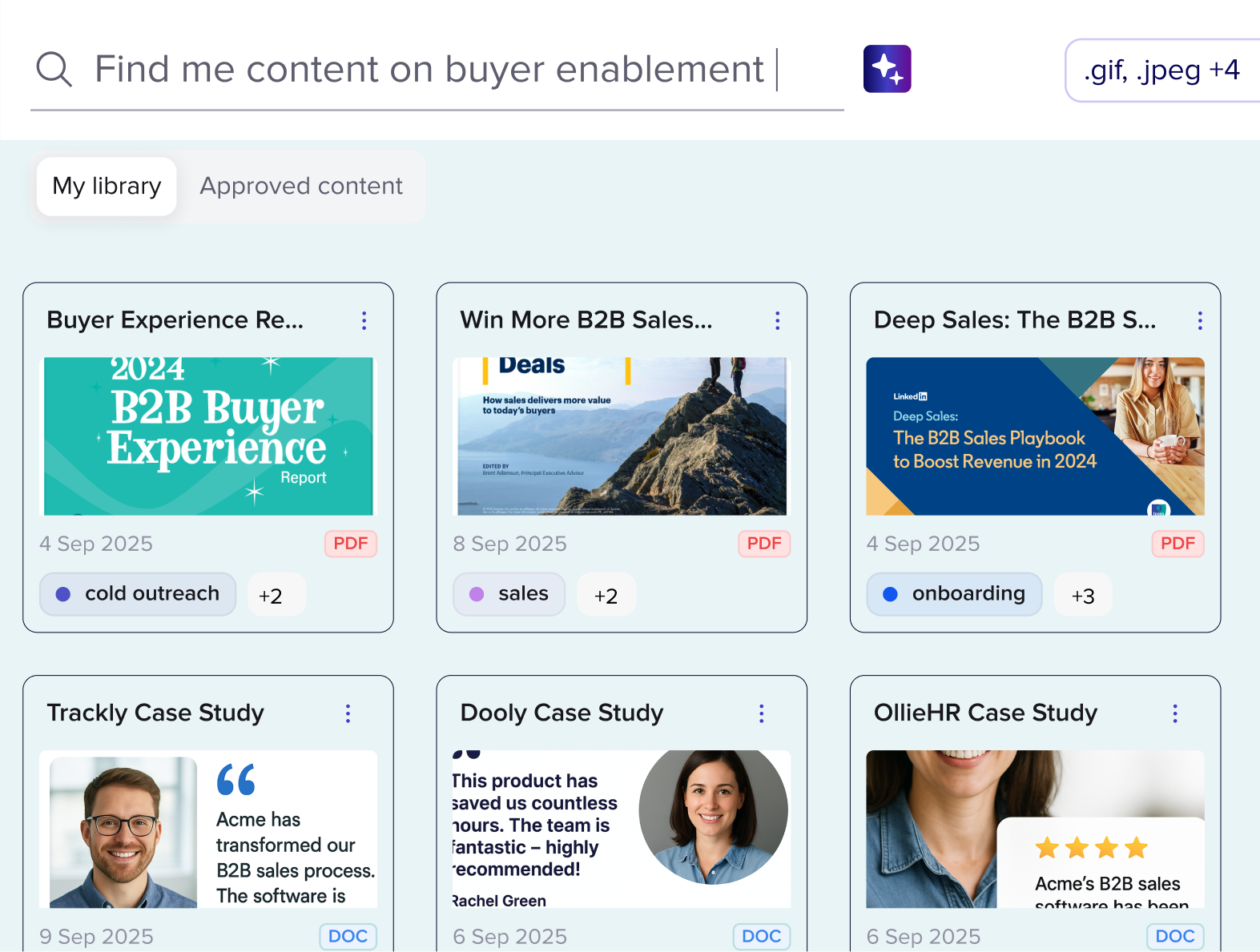
Task: Click PDF badge on Buyer Experience card
Action: [x=351, y=544]
